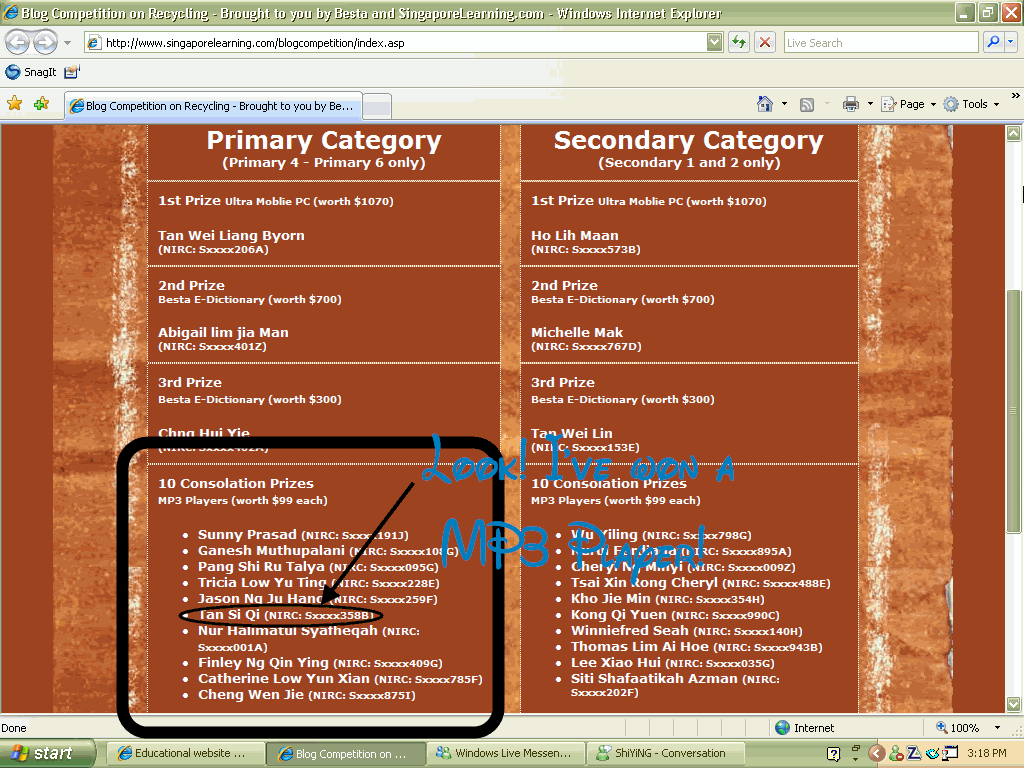1024x768 pixels.
Task: Click the 3:18 PM clock
Action: (x=986, y=754)
